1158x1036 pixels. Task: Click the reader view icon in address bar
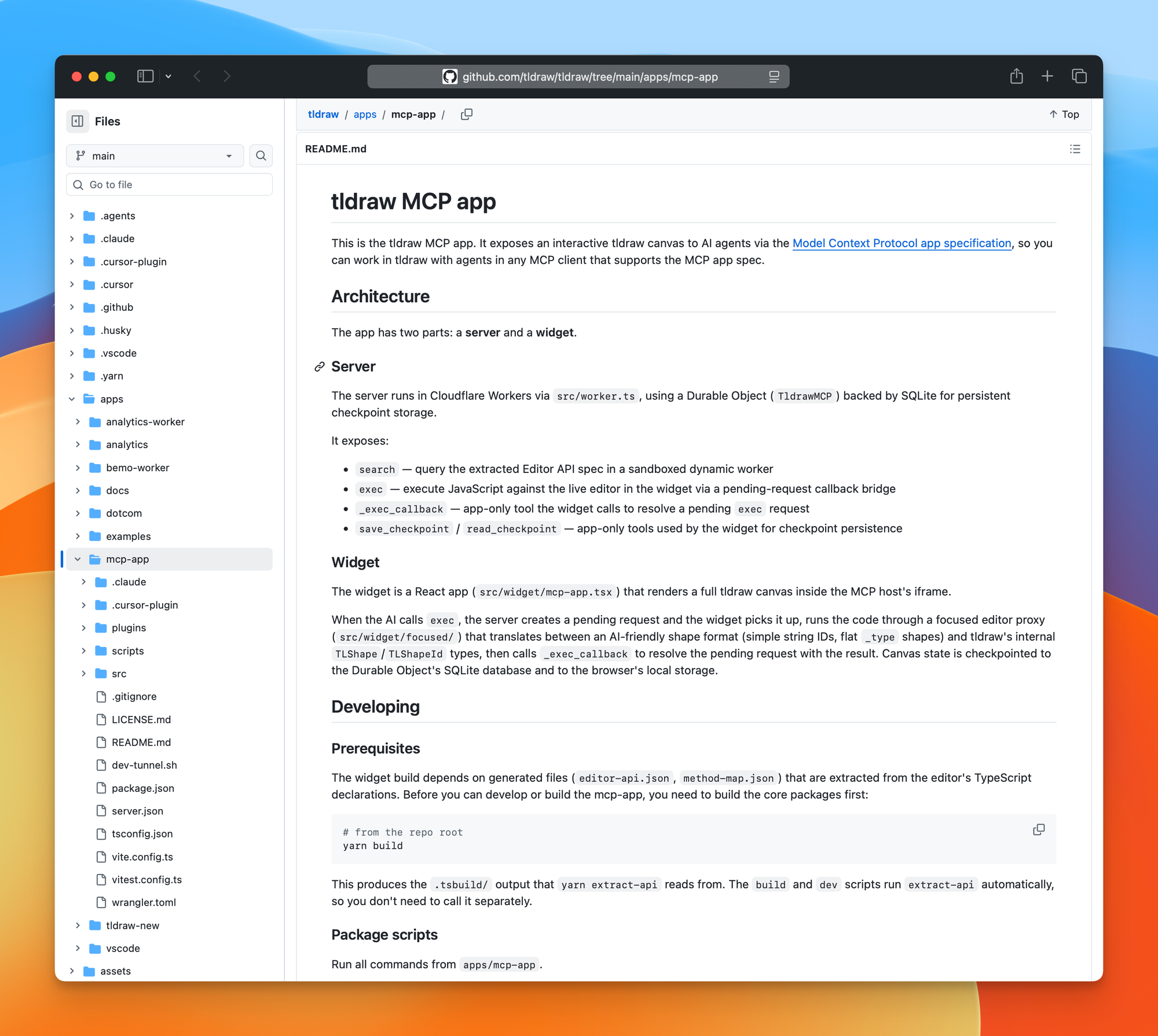[x=774, y=76]
